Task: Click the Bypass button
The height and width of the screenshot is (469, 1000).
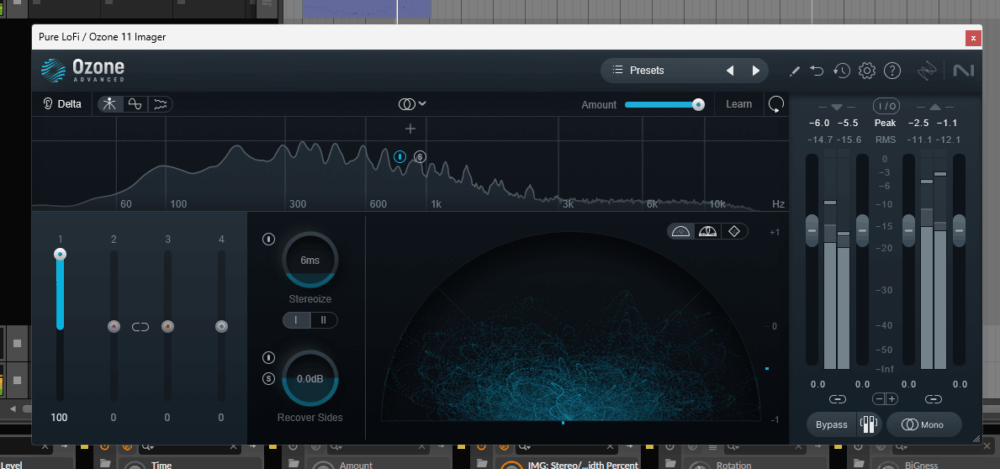Action: pos(832,425)
